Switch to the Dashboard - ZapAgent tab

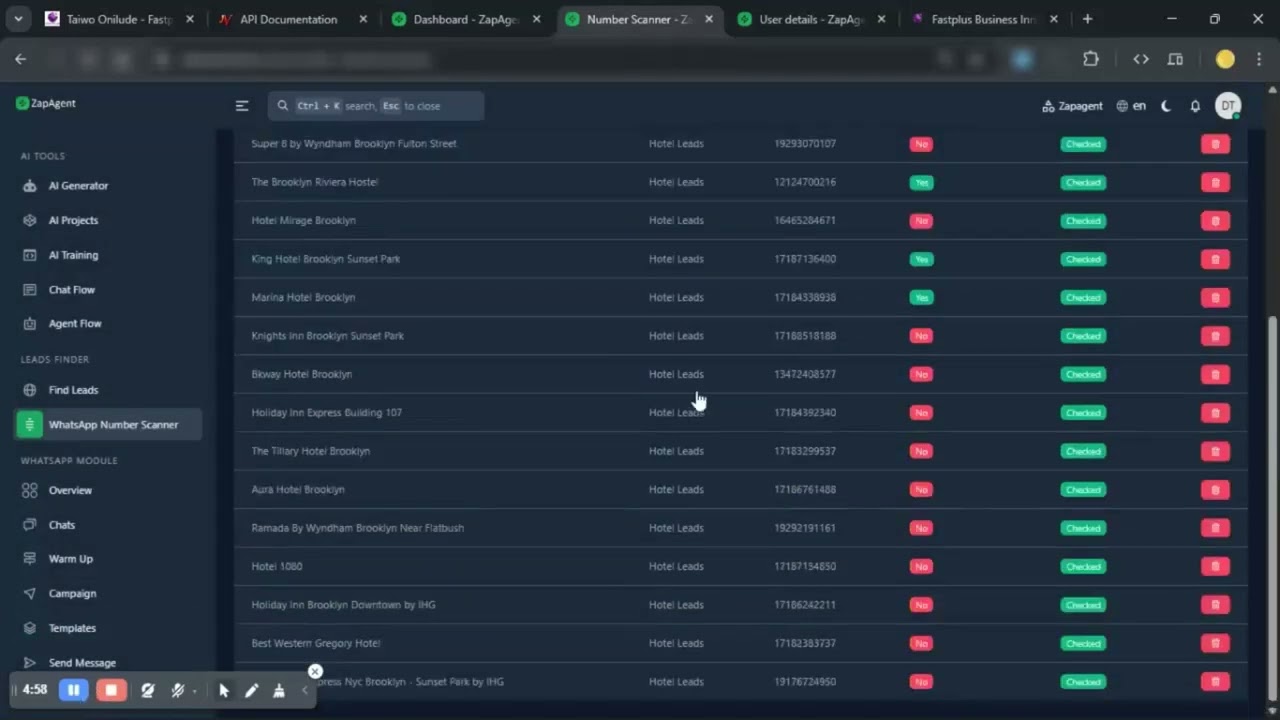466,19
